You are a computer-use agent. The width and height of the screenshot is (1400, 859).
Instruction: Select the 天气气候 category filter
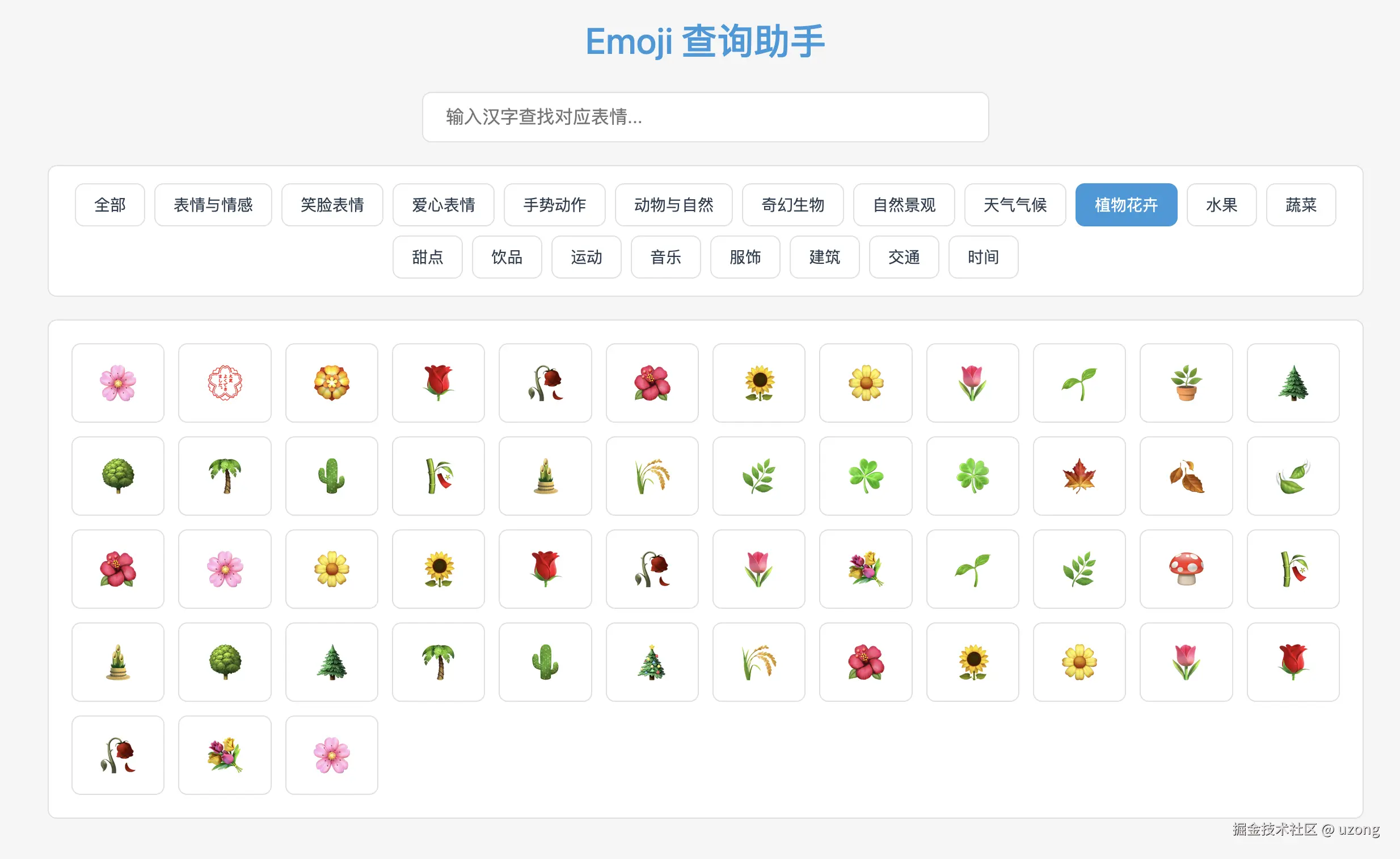coord(1015,205)
